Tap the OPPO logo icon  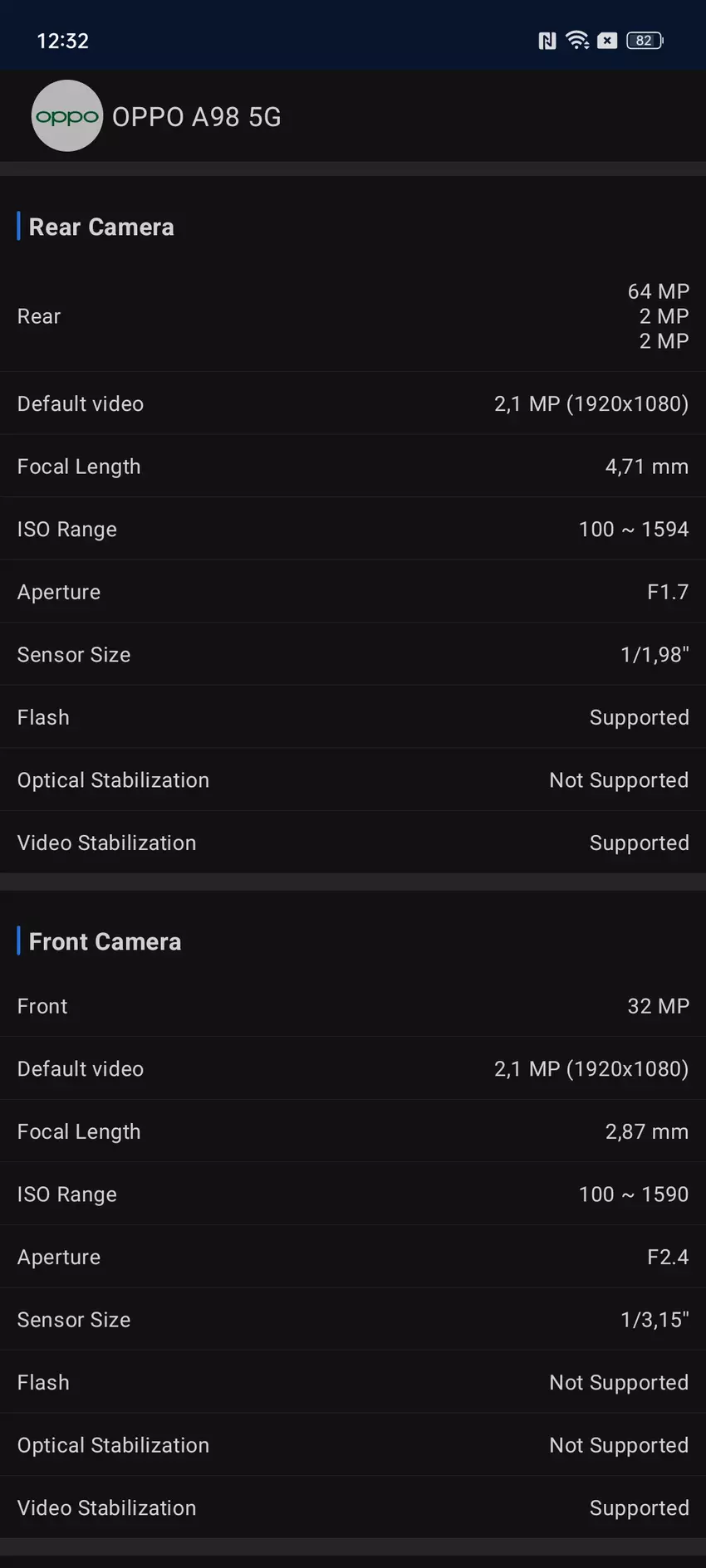[x=66, y=116]
